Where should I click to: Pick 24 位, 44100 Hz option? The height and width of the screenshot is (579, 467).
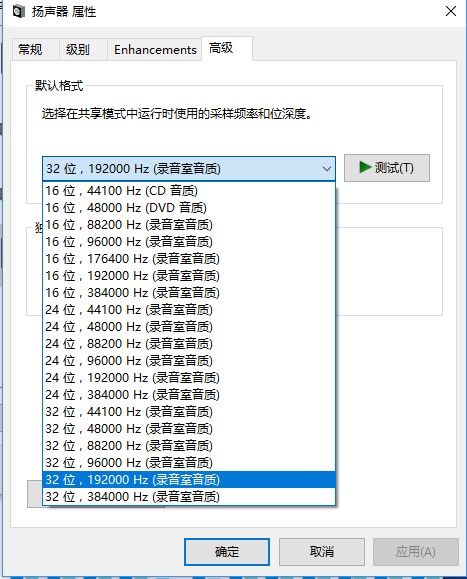(x=189, y=309)
